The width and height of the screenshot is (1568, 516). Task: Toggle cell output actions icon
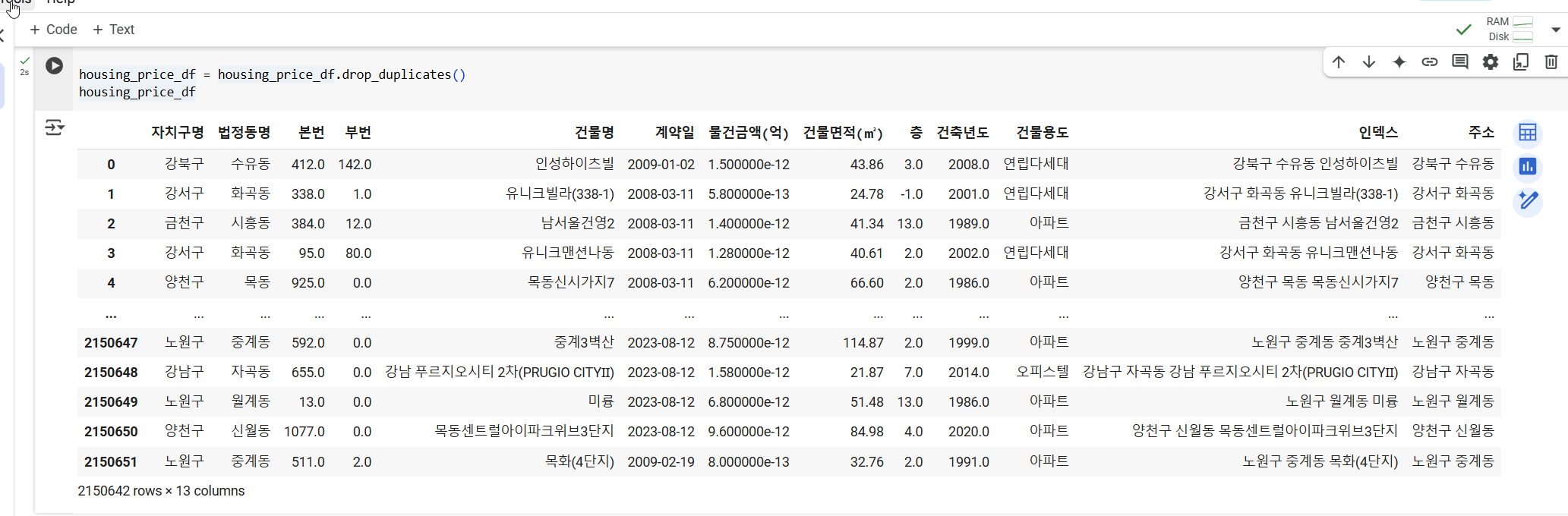(55, 127)
